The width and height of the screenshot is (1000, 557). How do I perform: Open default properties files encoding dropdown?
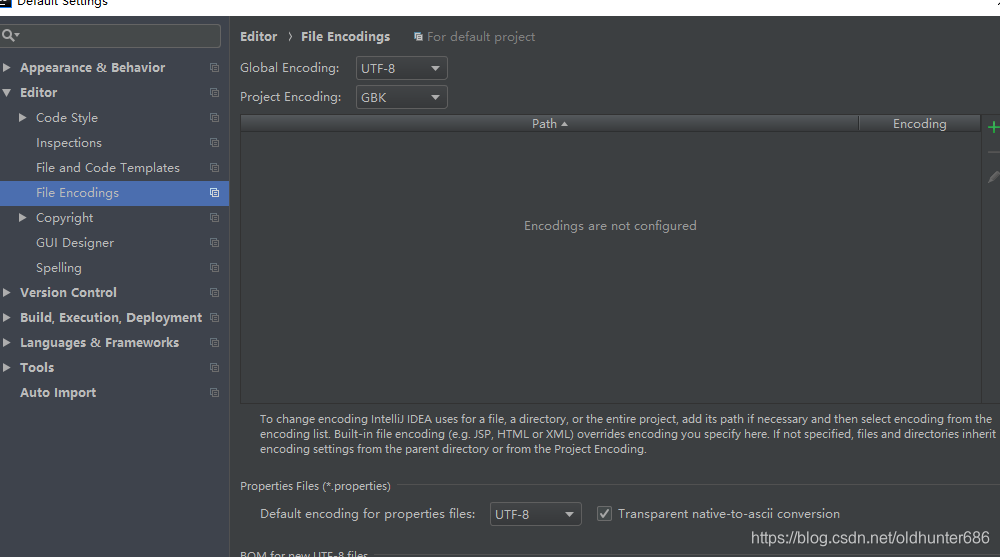pyautogui.click(x=535, y=514)
